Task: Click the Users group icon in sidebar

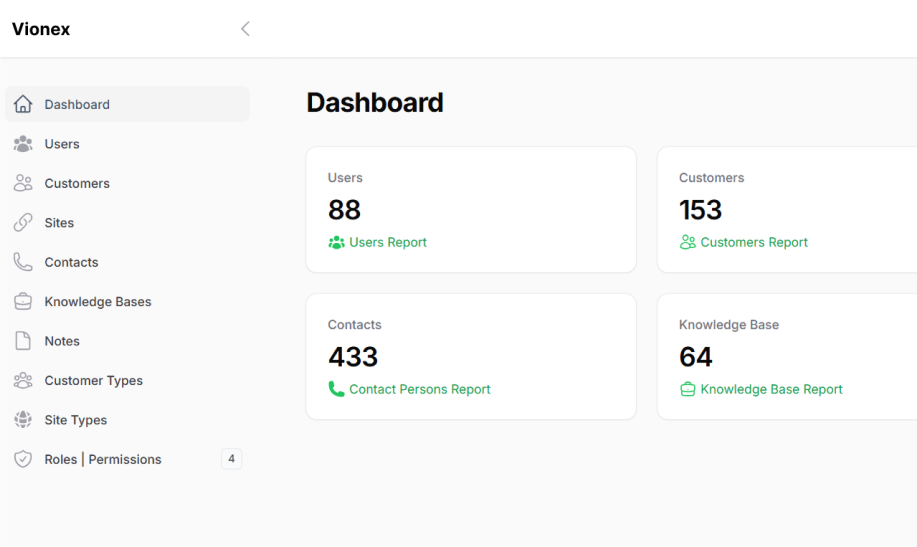Action: point(23,144)
